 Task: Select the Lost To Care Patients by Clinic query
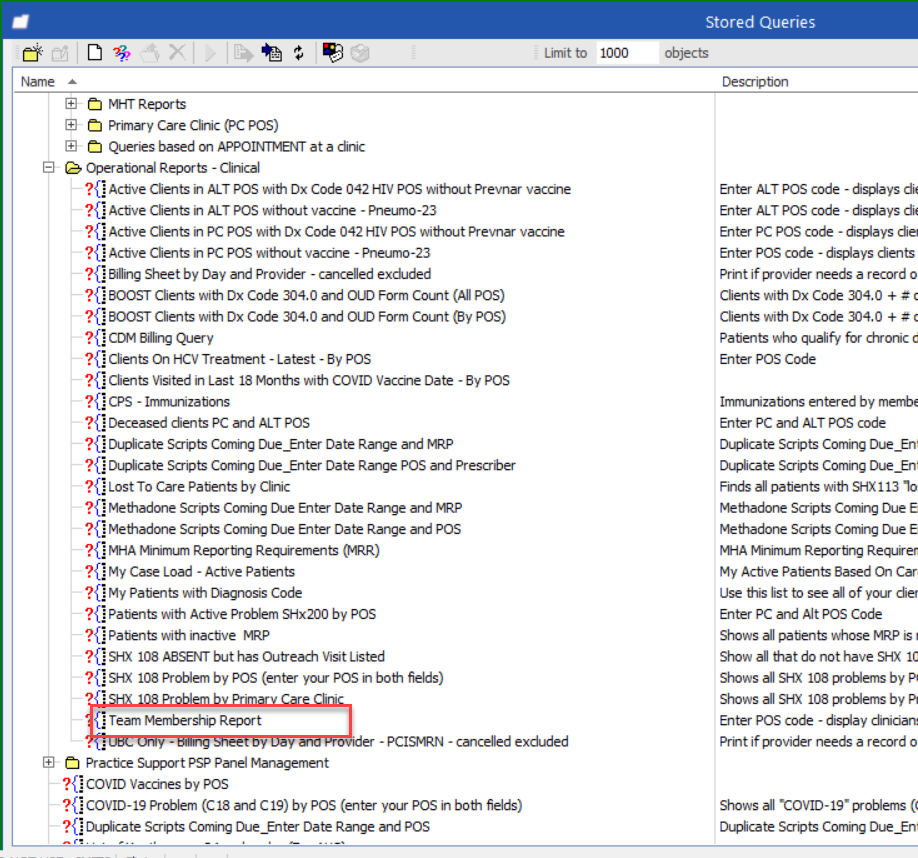[199, 486]
